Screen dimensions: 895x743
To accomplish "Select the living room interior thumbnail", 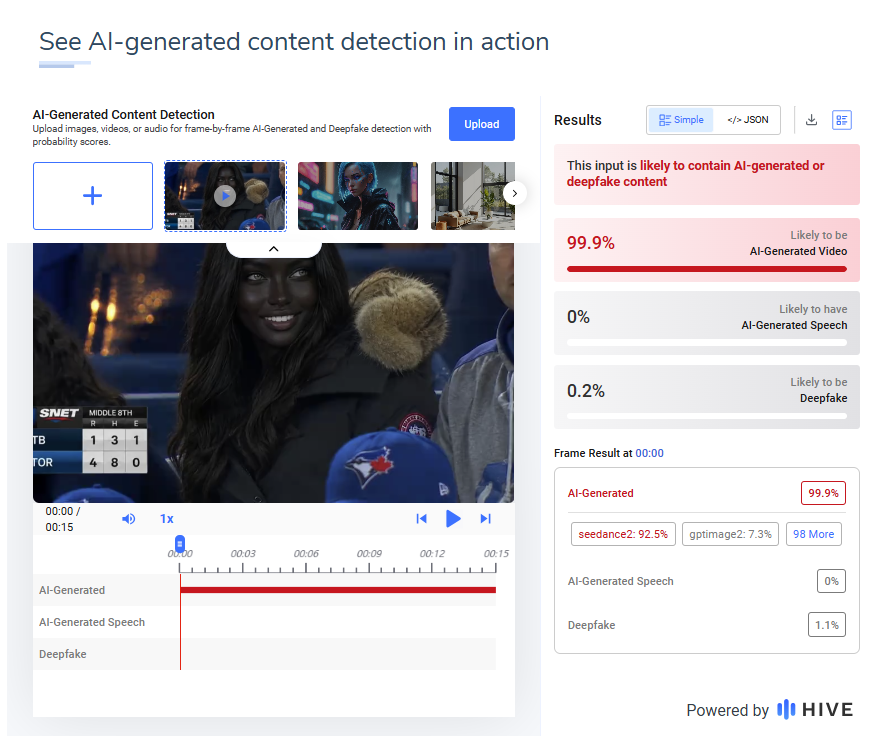I will pyautogui.click(x=473, y=196).
